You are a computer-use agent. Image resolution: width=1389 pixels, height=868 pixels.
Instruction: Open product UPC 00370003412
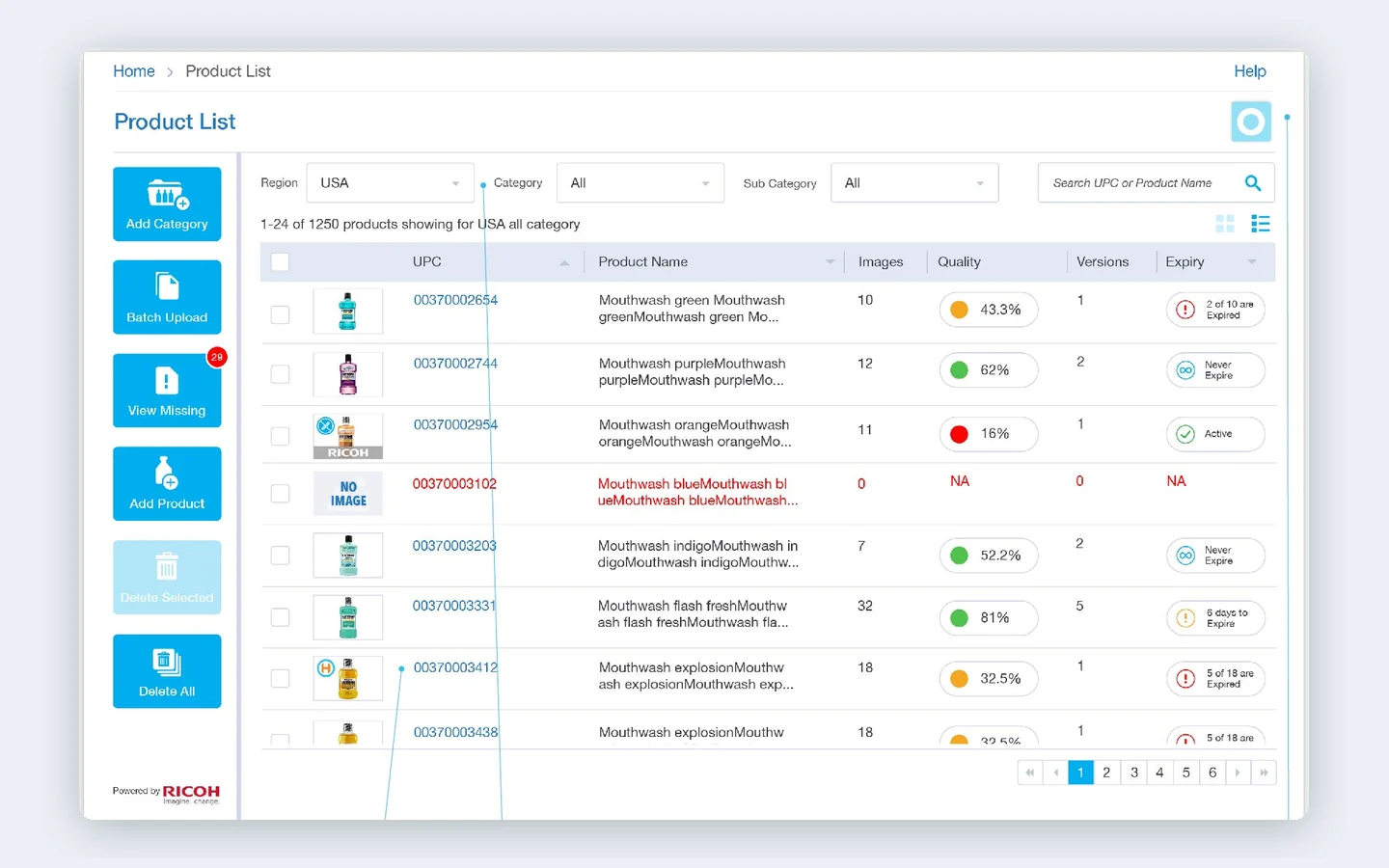[456, 667]
